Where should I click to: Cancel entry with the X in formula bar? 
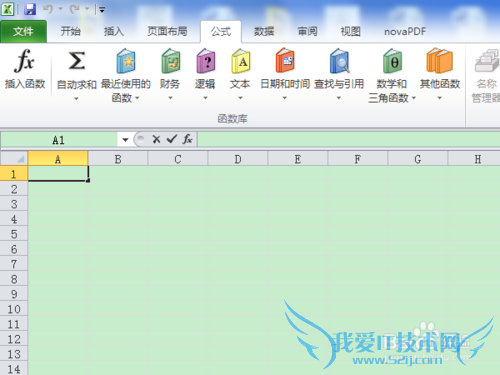[x=156, y=139]
